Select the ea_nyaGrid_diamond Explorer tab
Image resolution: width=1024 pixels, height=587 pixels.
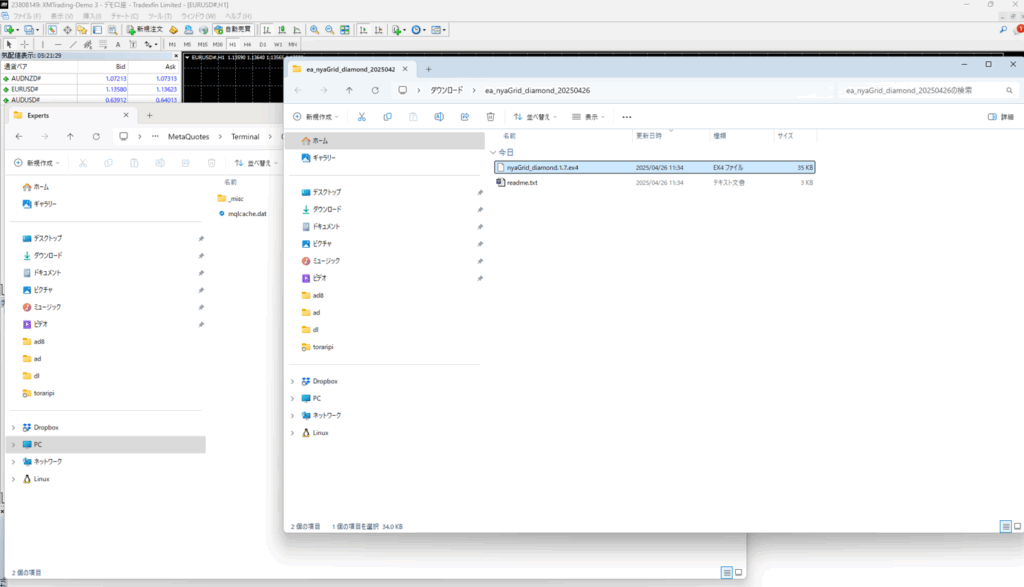point(351,69)
